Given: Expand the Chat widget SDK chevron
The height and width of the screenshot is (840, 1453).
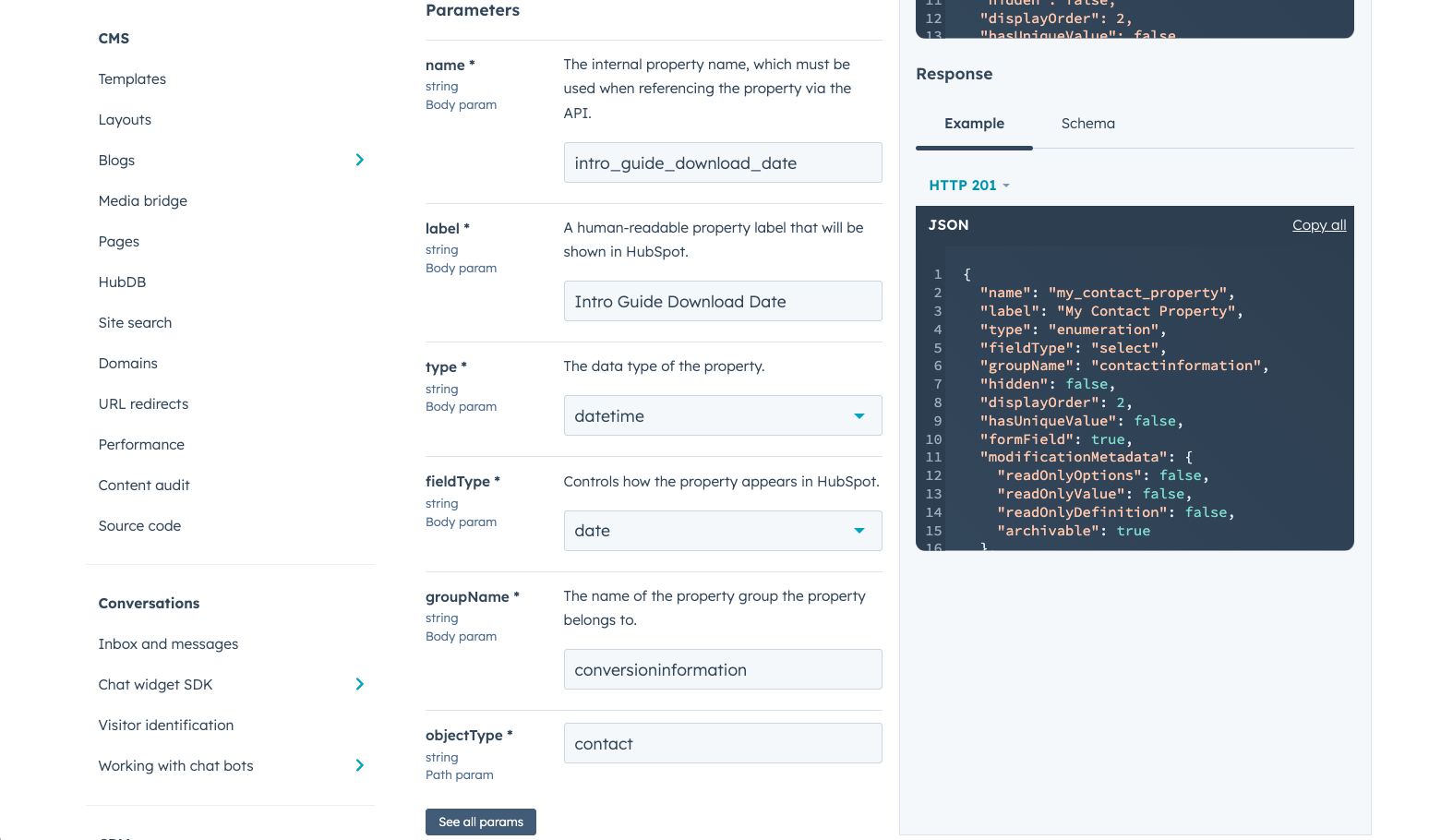Looking at the screenshot, I should point(360,684).
